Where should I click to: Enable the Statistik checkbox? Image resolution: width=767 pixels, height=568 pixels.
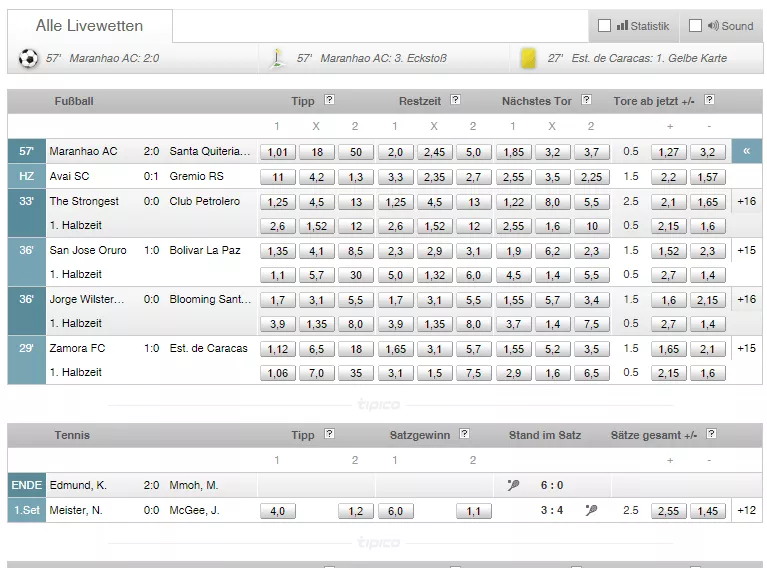[605, 26]
